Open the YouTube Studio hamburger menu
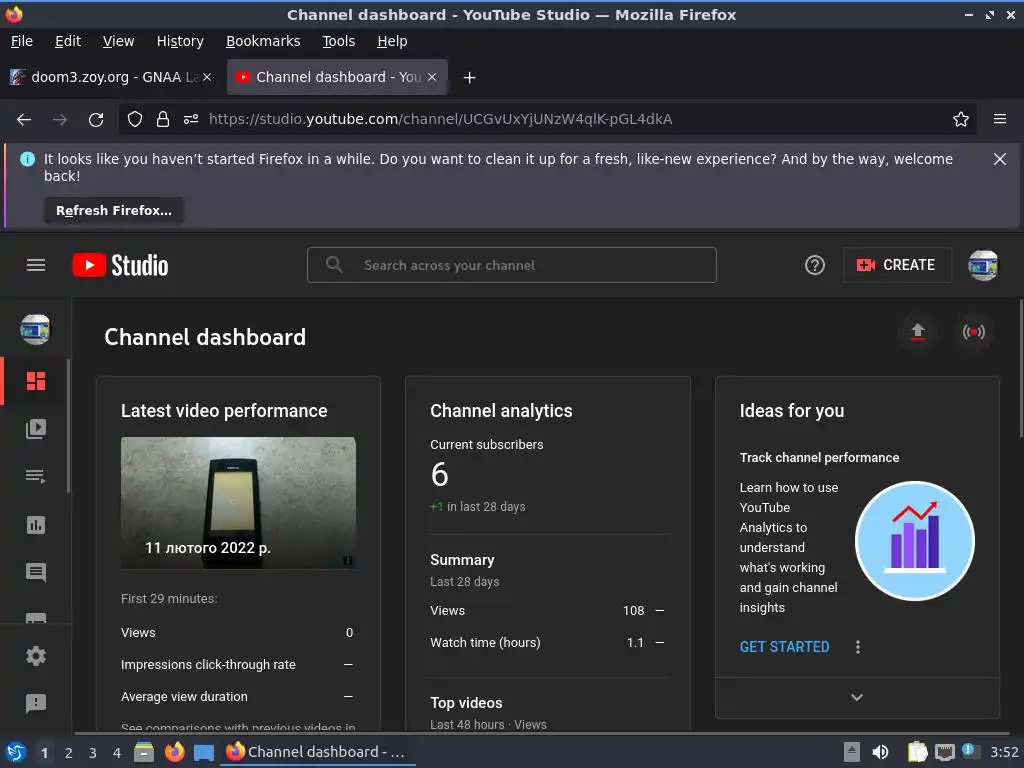The height and width of the screenshot is (768, 1024). click(36, 265)
